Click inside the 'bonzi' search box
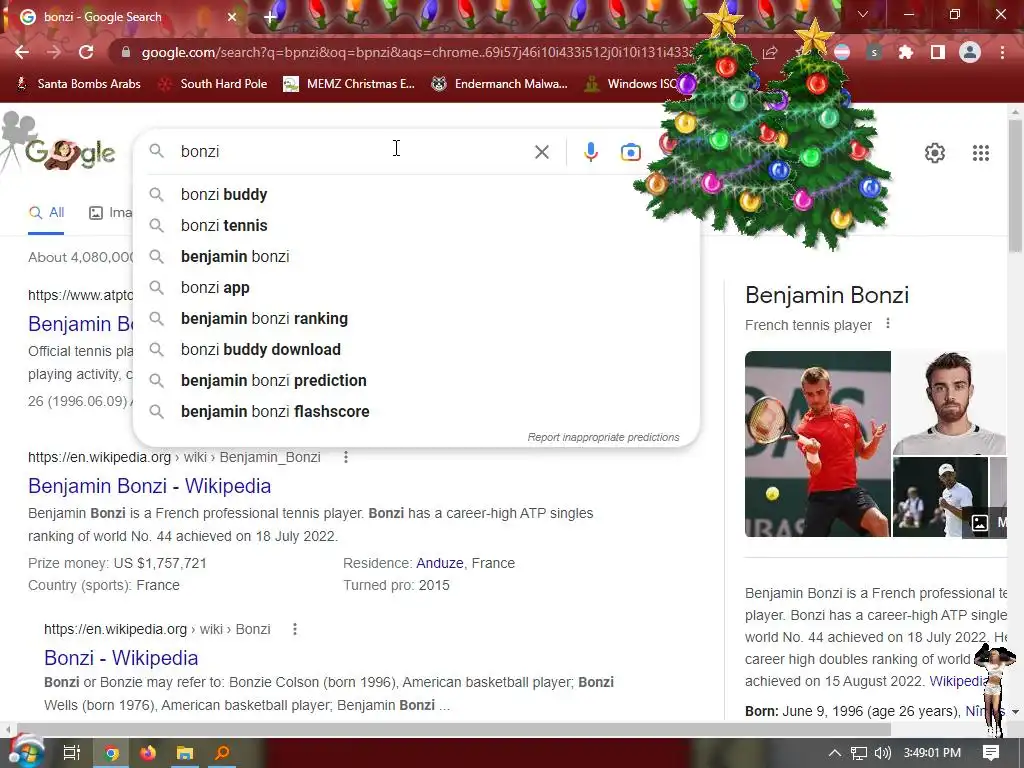Image resolution: width=1024 pixels, height=768 pixels. 353,152
